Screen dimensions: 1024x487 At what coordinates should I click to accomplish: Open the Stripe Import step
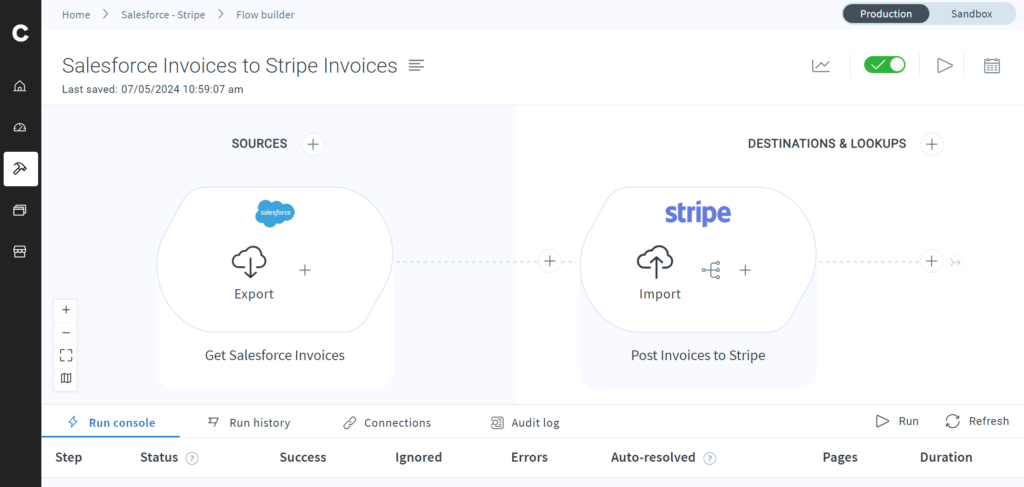660,273
